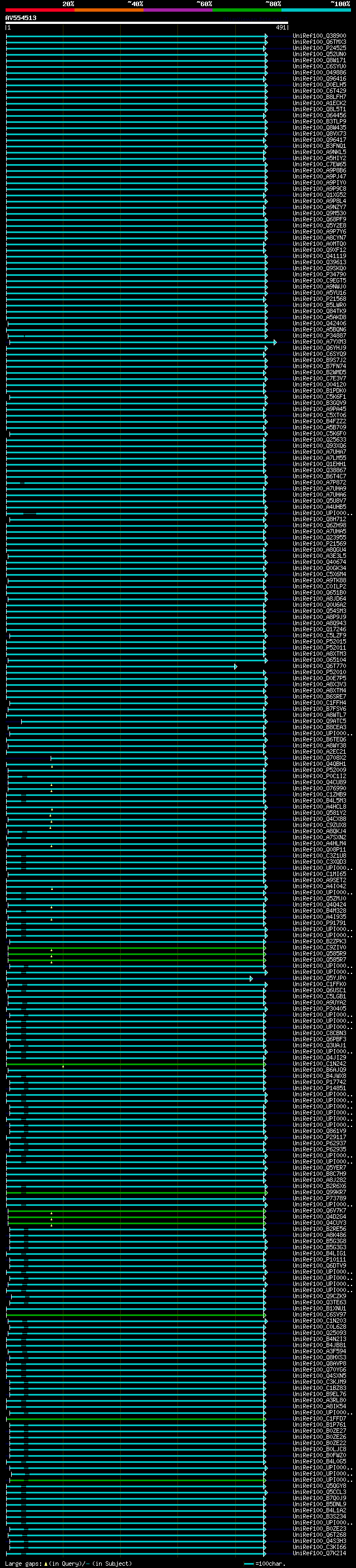Select hit UniRef100_D0ELH5
This screenshot has height=1568, width=356.
[x=319, y=85]
